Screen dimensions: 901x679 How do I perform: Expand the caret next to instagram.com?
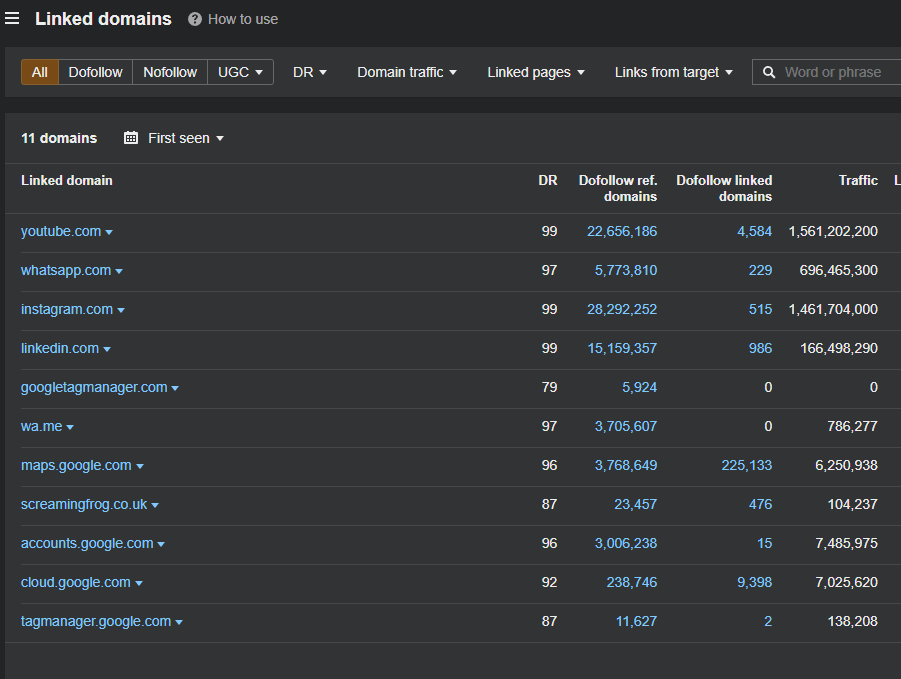pyautogui.click(x=121, y=311)
